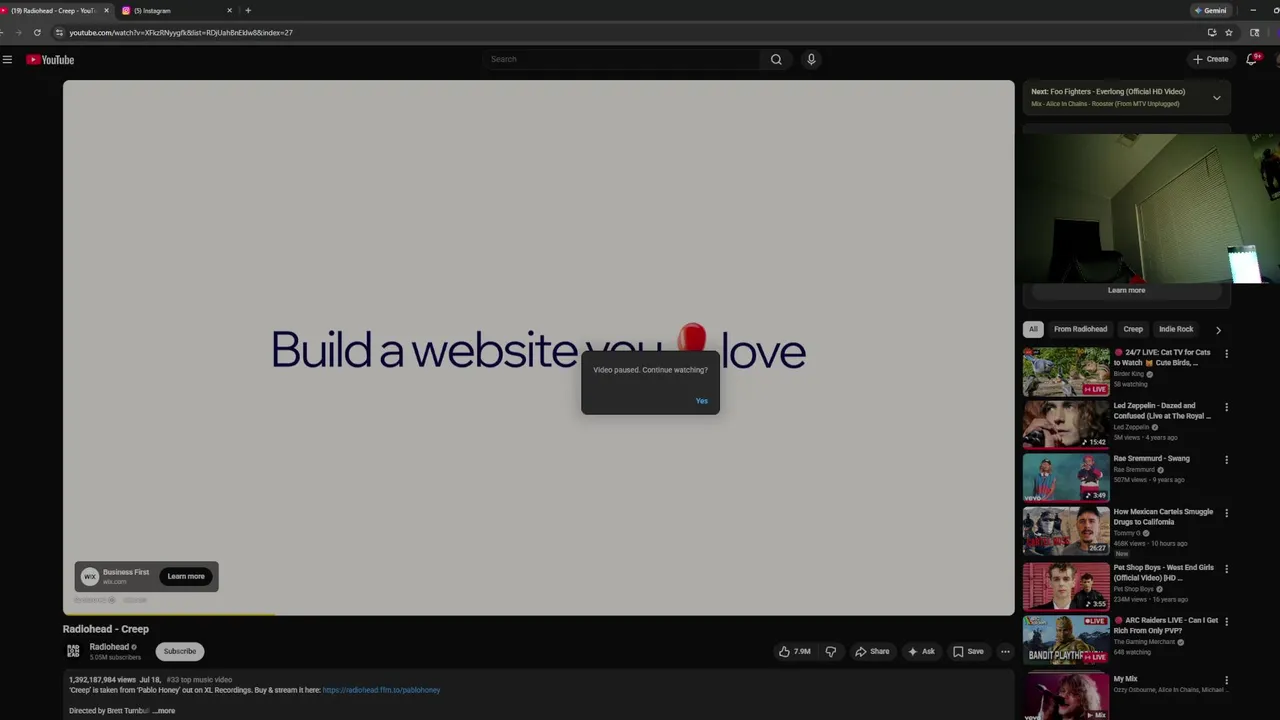
Task: Select the Indie Rock chip
Action: point(1176,329)
